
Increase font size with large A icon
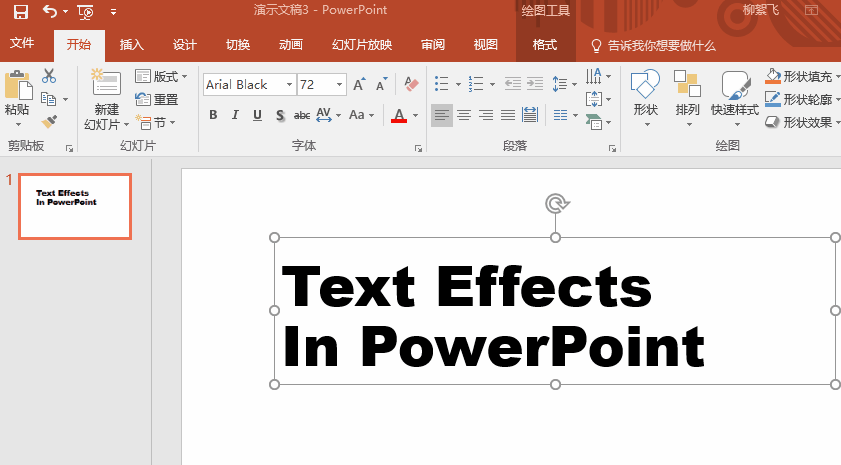coord(359,84)
